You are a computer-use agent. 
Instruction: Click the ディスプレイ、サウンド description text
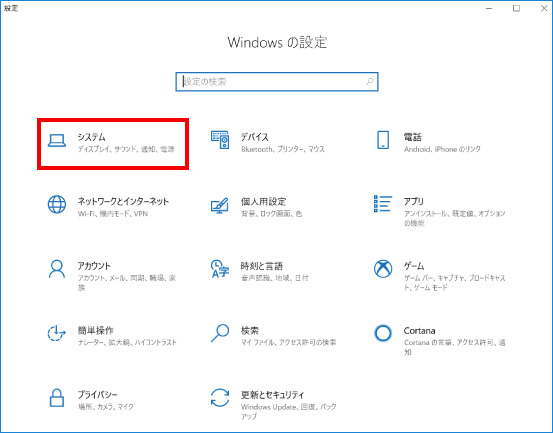126,149
